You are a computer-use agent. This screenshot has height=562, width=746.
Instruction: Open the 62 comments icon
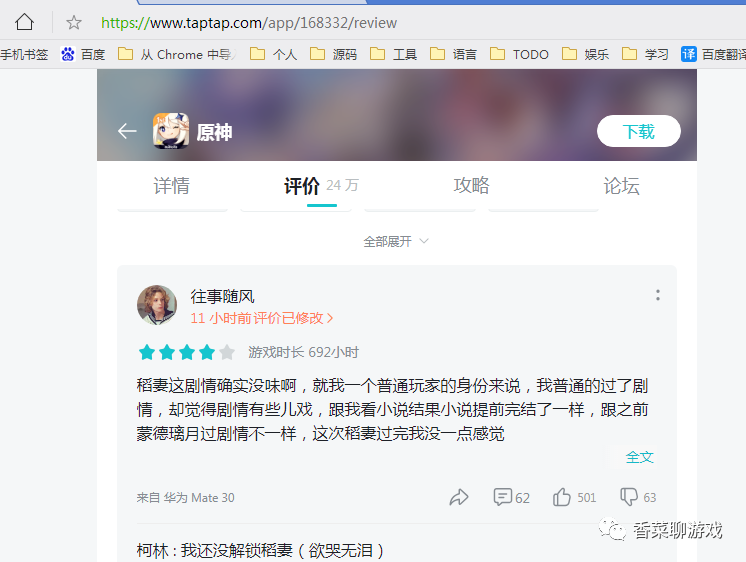click(511, 497)
